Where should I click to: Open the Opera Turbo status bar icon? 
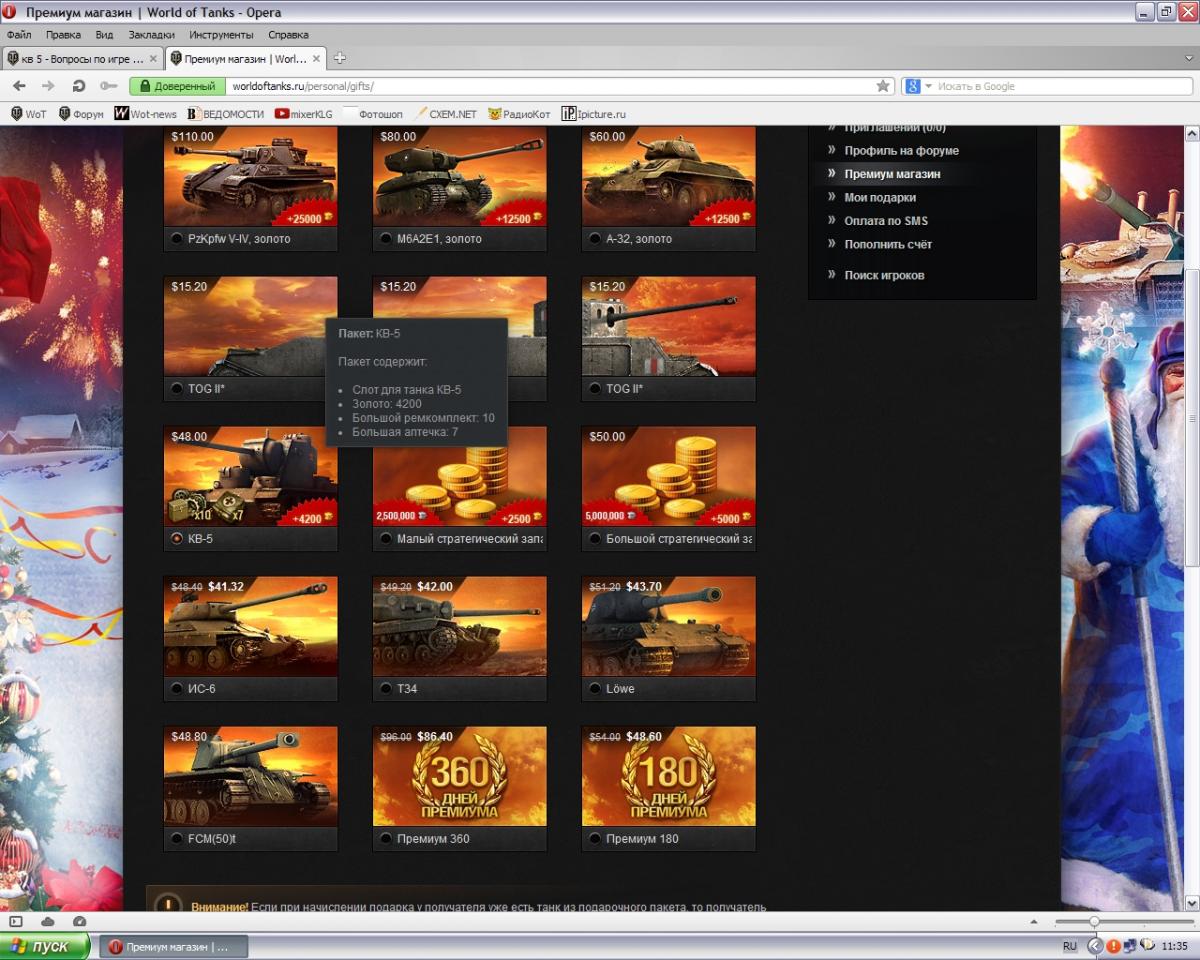click(x=79, y=921)
